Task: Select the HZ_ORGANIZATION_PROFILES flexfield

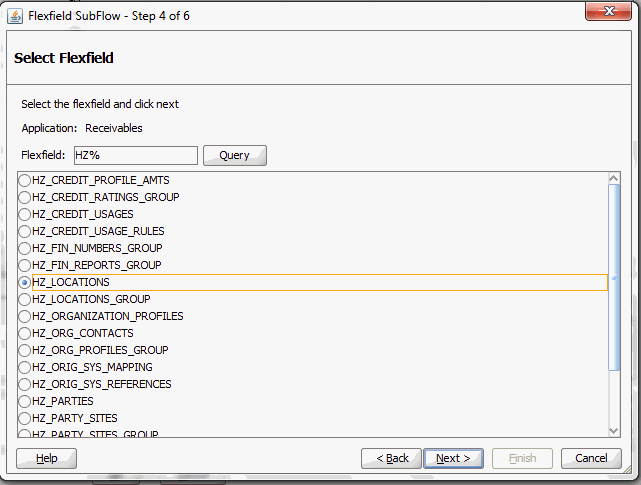Action: point(25,317)
